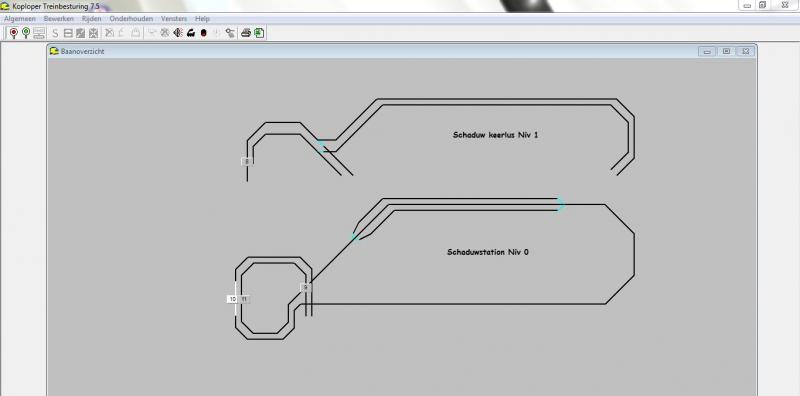Click the monitor layout icon in toolbar
800x396 pixels.
click(39, 33)
